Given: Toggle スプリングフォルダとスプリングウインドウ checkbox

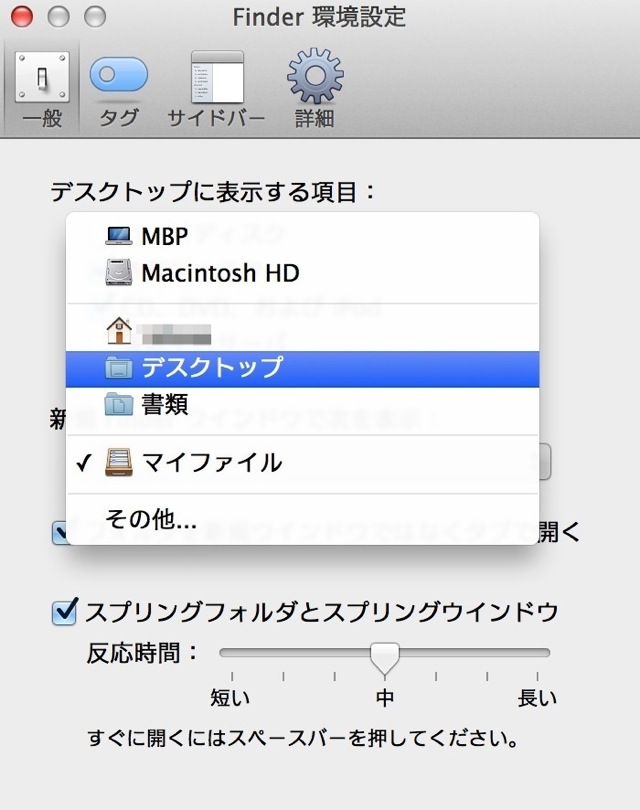Looking at the screenshot, I should click(x=65, y=612).
